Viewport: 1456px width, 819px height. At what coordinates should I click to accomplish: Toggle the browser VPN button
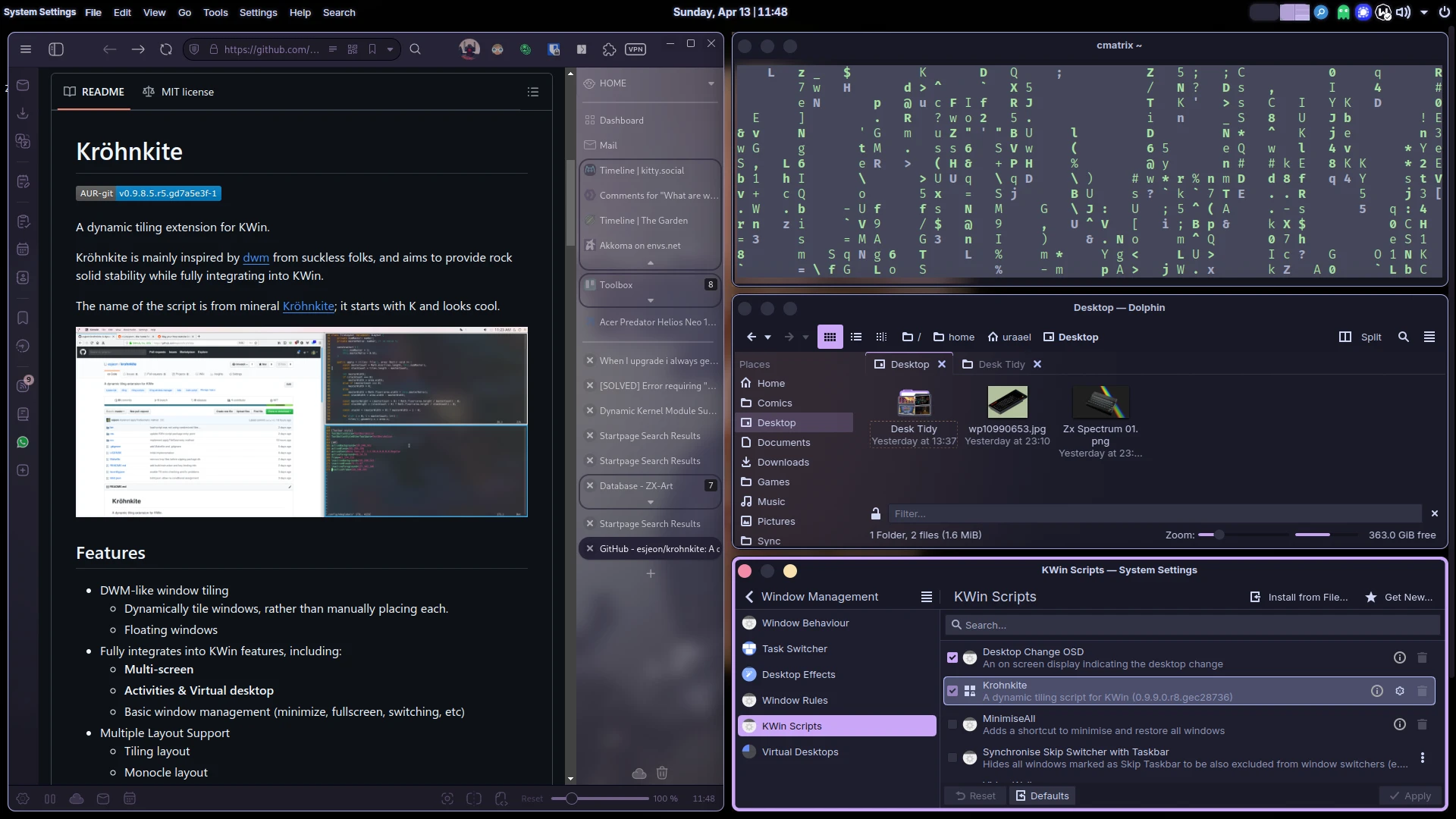pyautogui.click(x=635, y=49)
